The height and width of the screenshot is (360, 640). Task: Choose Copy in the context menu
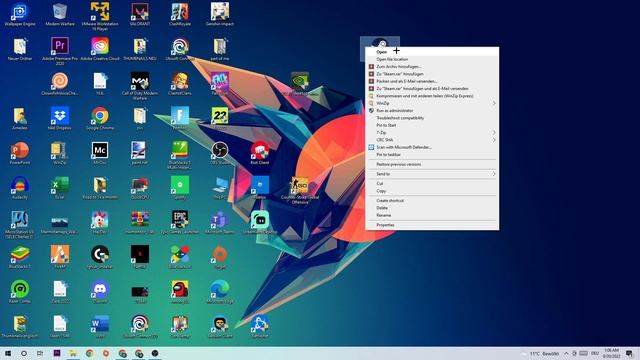pos(432,191)
